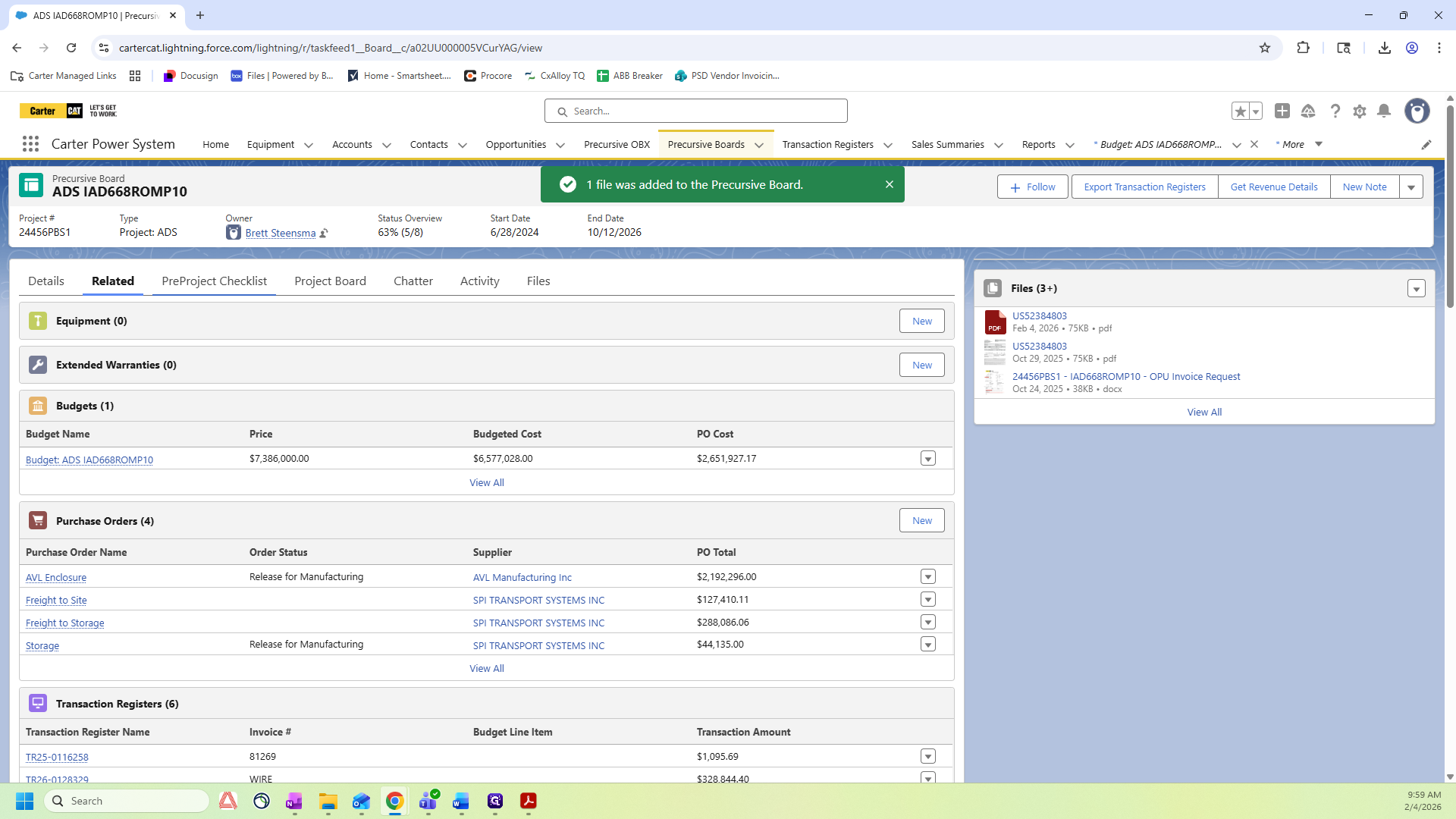Open the AVL Enclosure row actions dropdown
1456x819 pixels.
(927, 577)
